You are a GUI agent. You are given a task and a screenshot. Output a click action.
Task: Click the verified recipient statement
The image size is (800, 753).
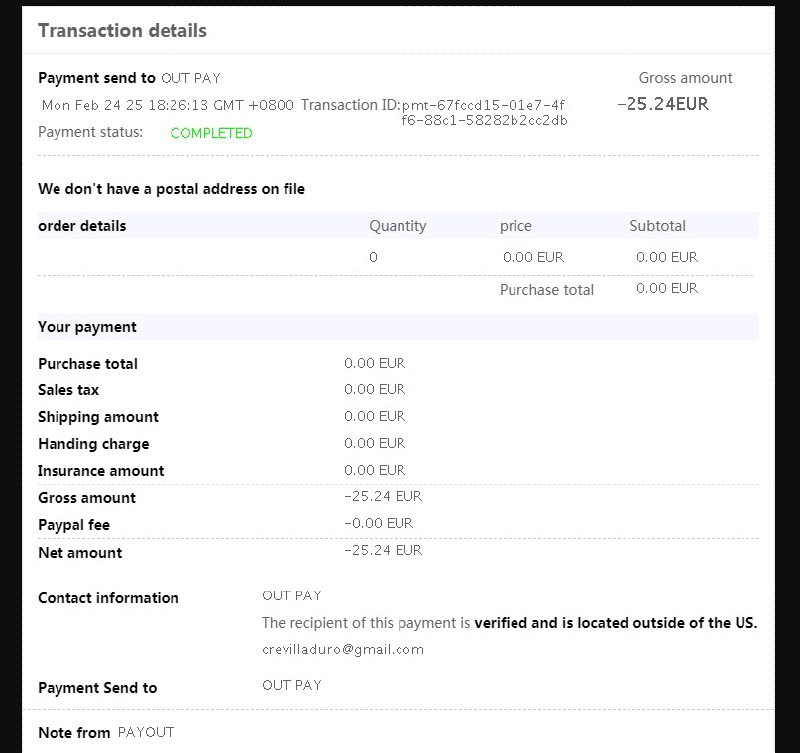coord(509,623)
